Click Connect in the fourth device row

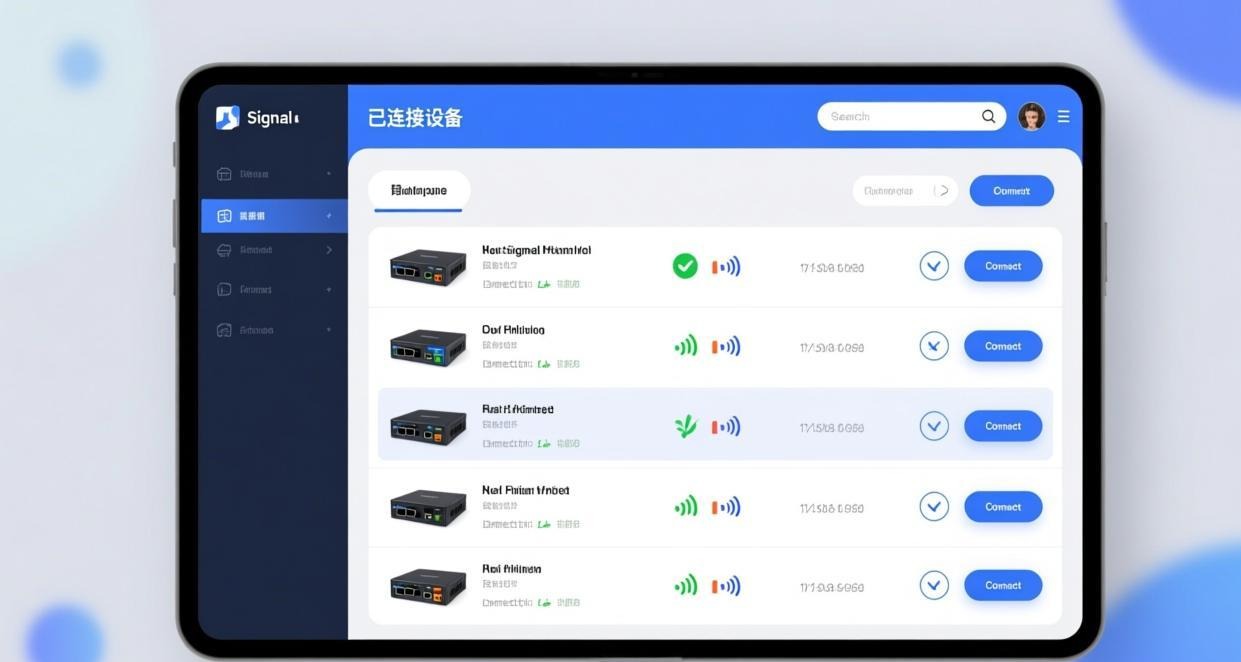pyautogui.click(x=1003, y=507)
